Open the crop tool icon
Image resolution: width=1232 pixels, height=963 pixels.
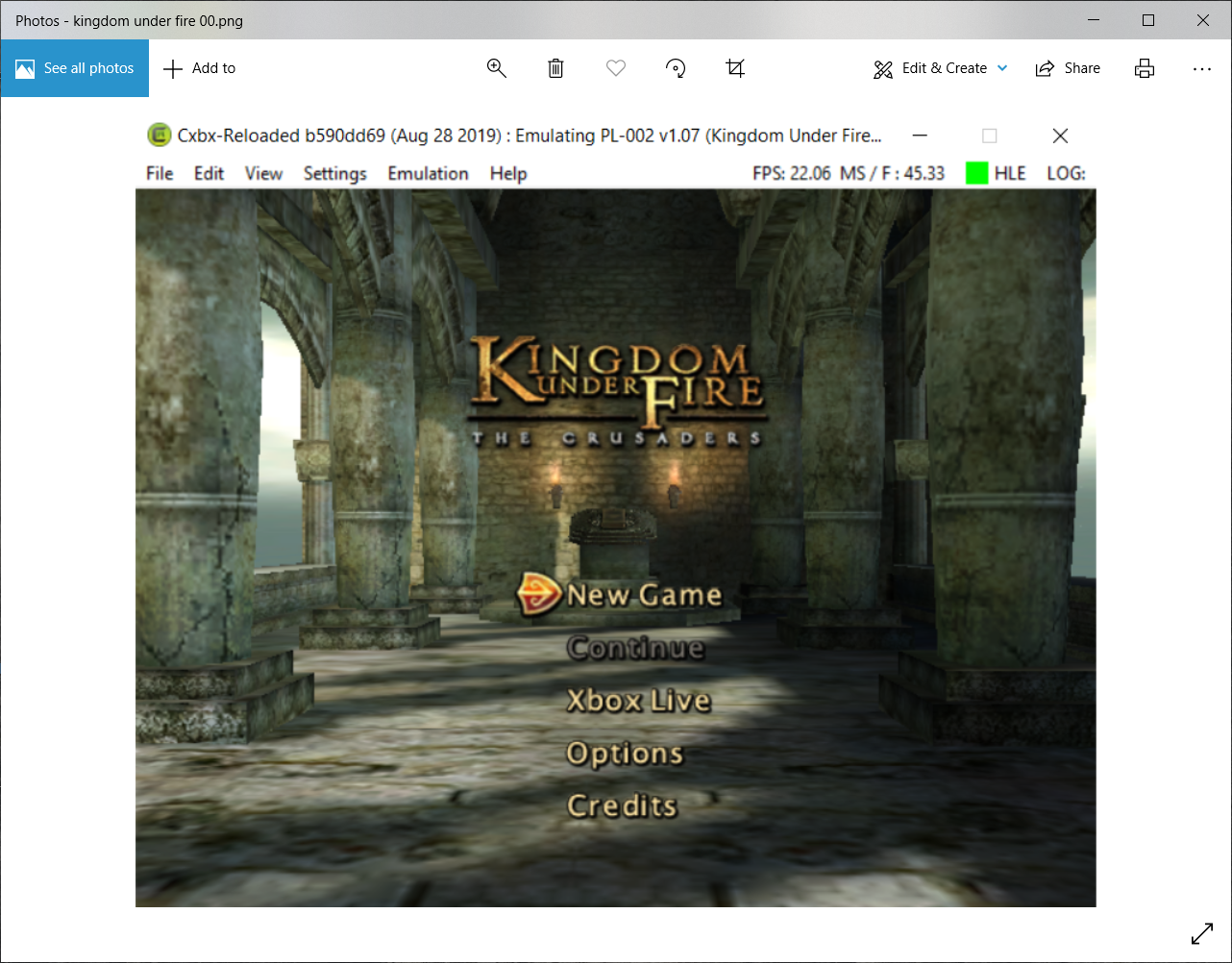click(x=735, y=68)
